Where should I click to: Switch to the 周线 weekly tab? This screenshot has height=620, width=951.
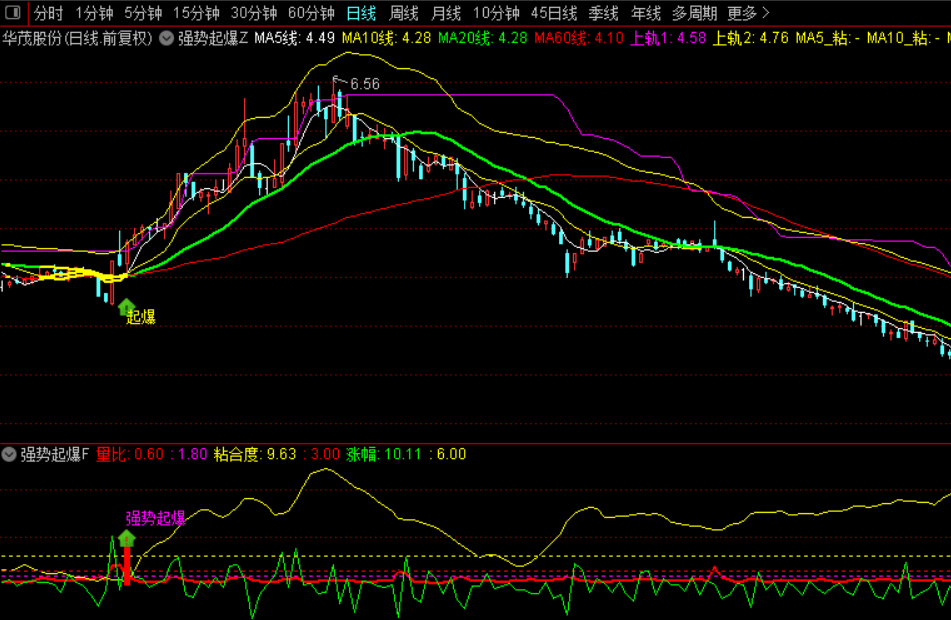click(404, 13)
